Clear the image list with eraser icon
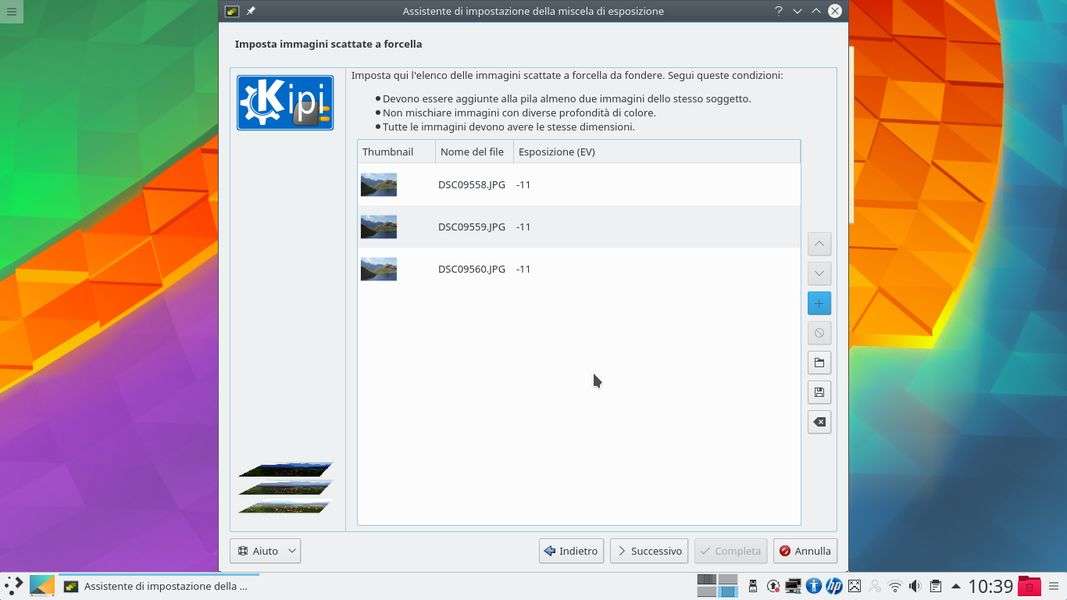 click(x=819, y=422)
